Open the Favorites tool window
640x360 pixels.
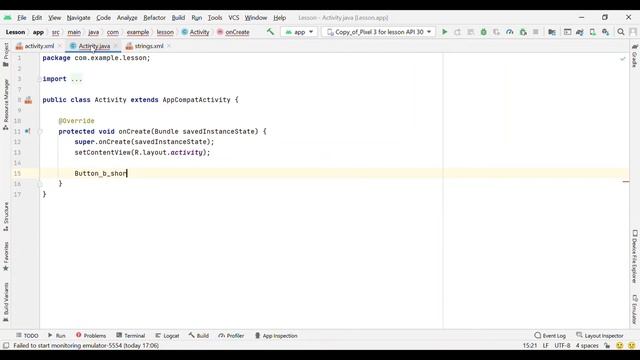(x=6, y=256)
